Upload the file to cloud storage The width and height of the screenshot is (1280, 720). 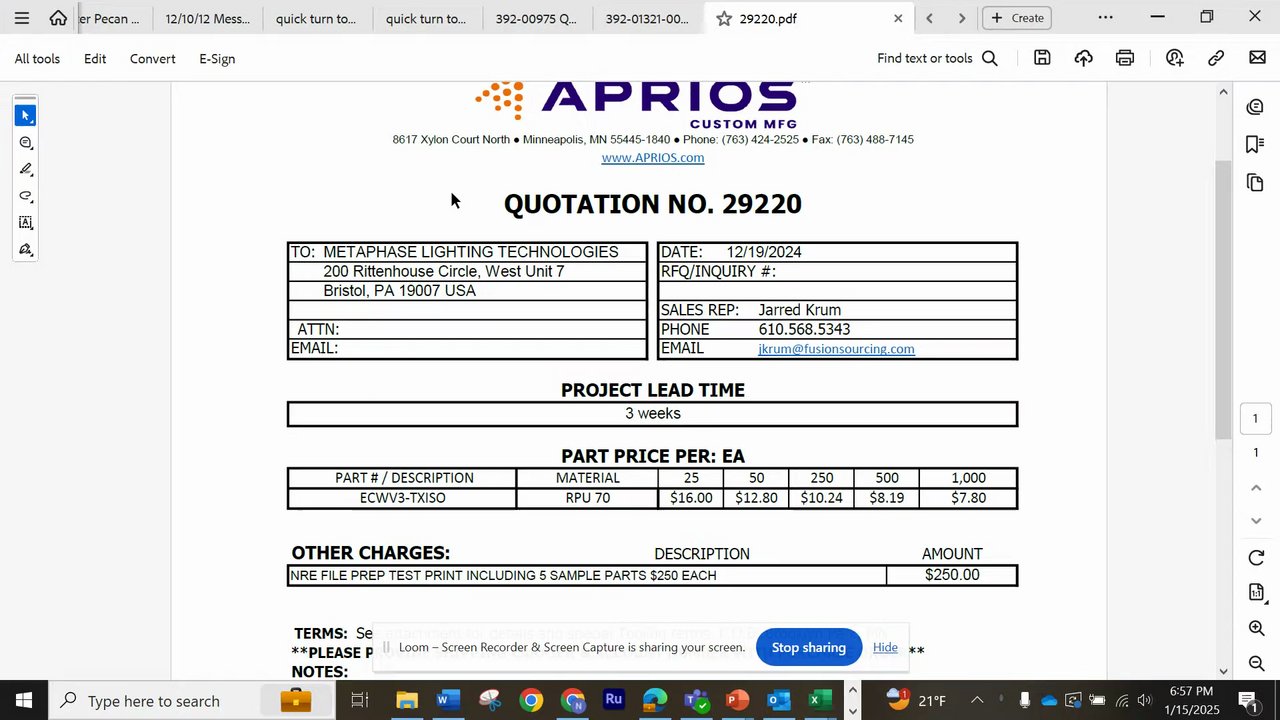(x=1083, y=58)
